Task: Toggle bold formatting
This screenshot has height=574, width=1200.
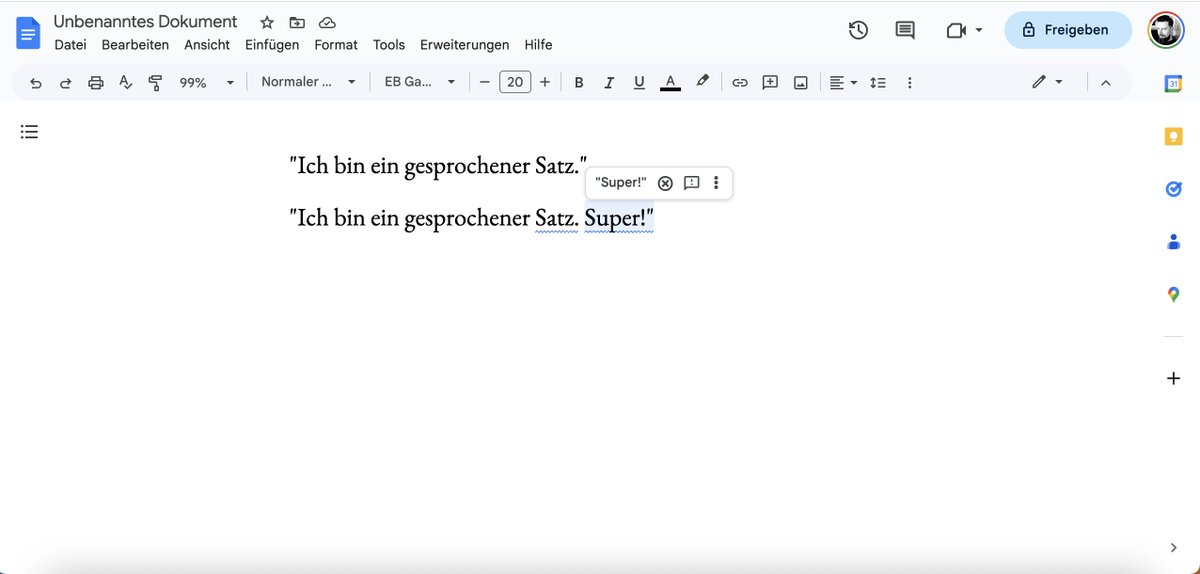Action: (x=578, y=83)
